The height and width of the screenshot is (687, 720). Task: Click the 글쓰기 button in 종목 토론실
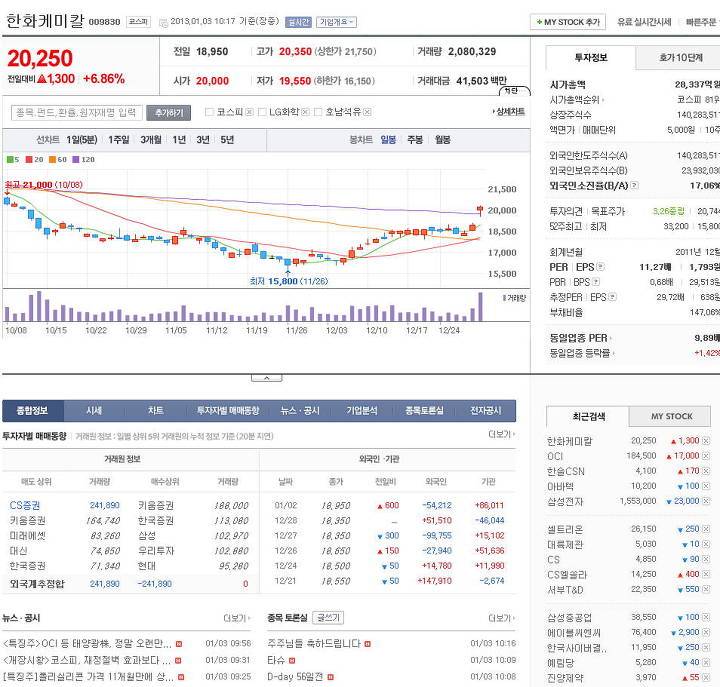[328, 618]
